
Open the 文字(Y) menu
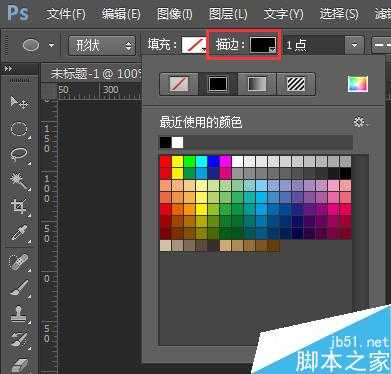(x=283, y=14)
